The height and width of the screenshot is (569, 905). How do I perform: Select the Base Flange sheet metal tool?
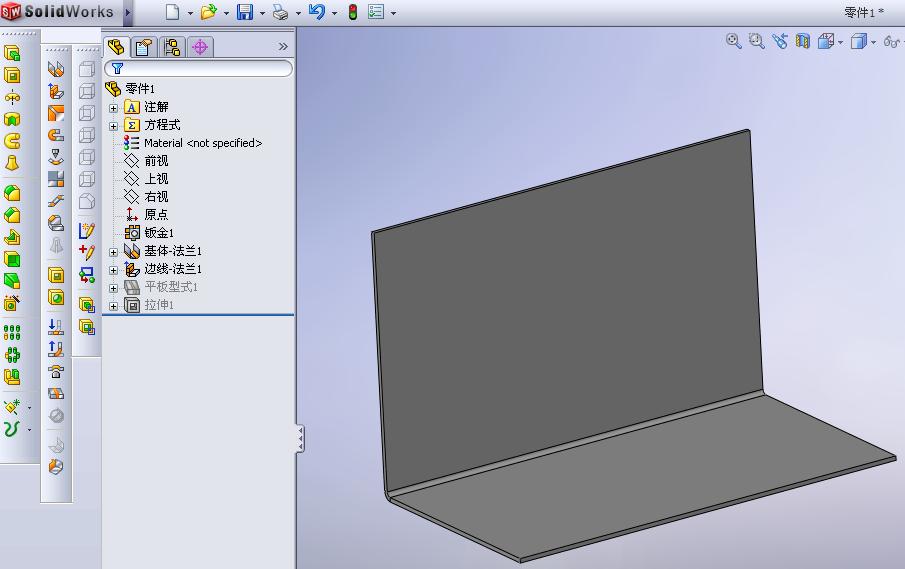56,69
